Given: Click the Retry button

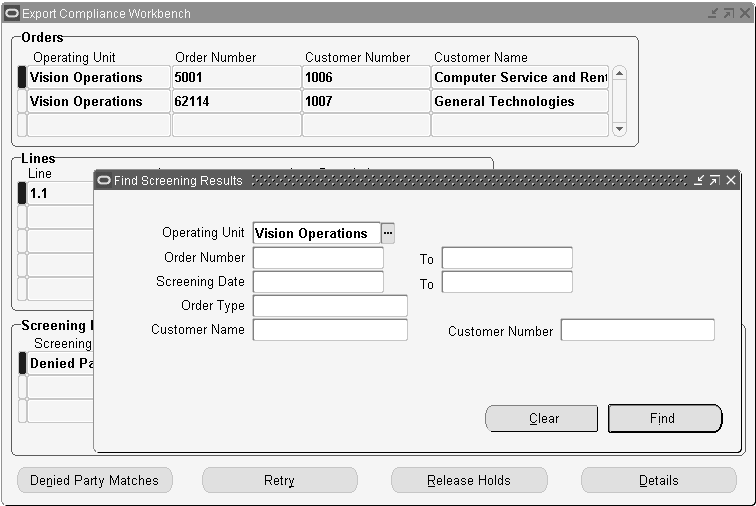Looking at the screenshot, I should [x=280, y=480].
